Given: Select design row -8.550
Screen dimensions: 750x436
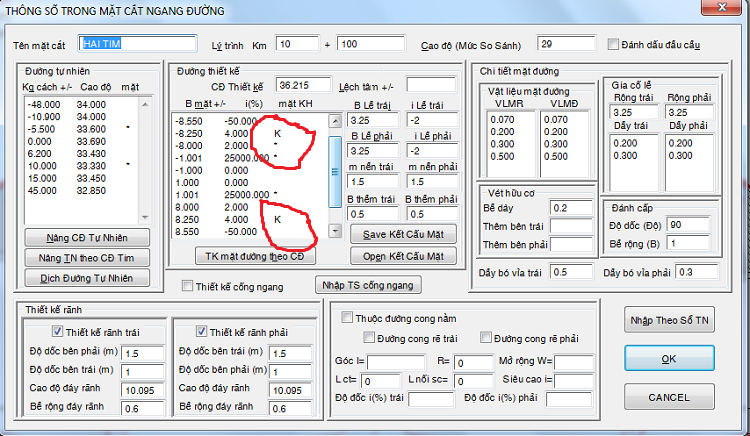Looking at the screenshot, I should [x=250, y=121].
